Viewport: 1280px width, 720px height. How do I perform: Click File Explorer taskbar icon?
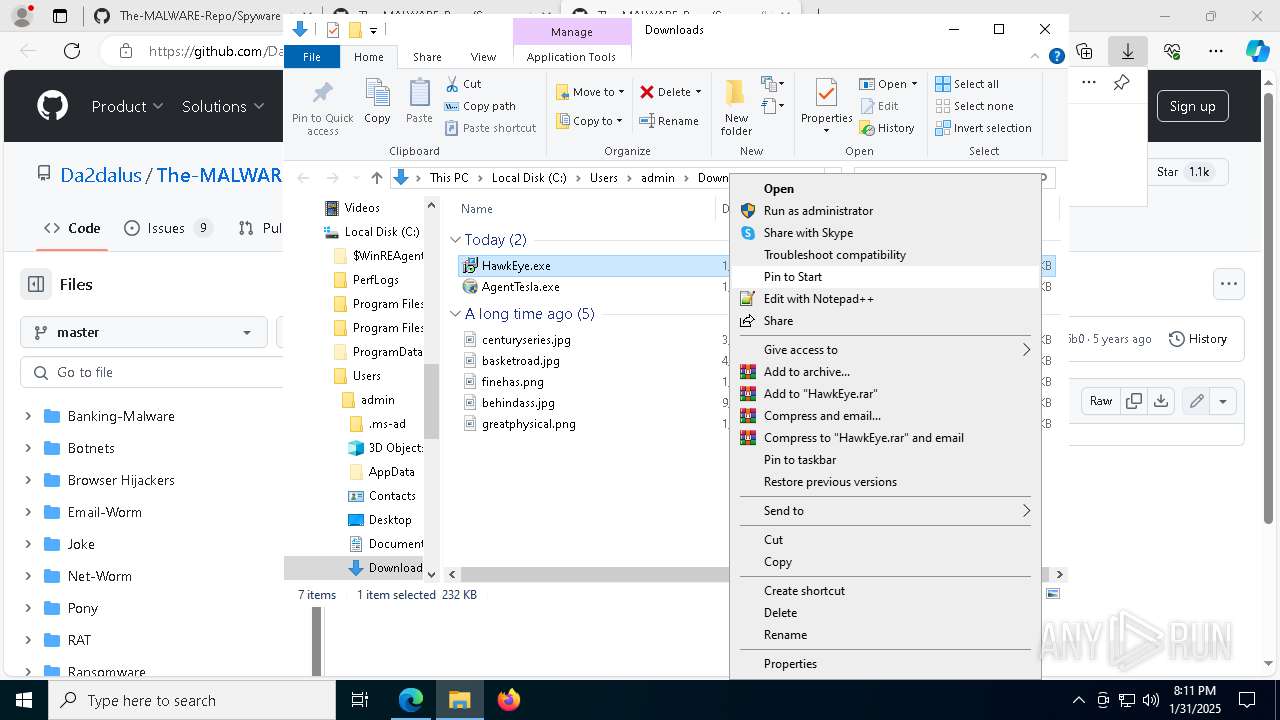[460, 700]
